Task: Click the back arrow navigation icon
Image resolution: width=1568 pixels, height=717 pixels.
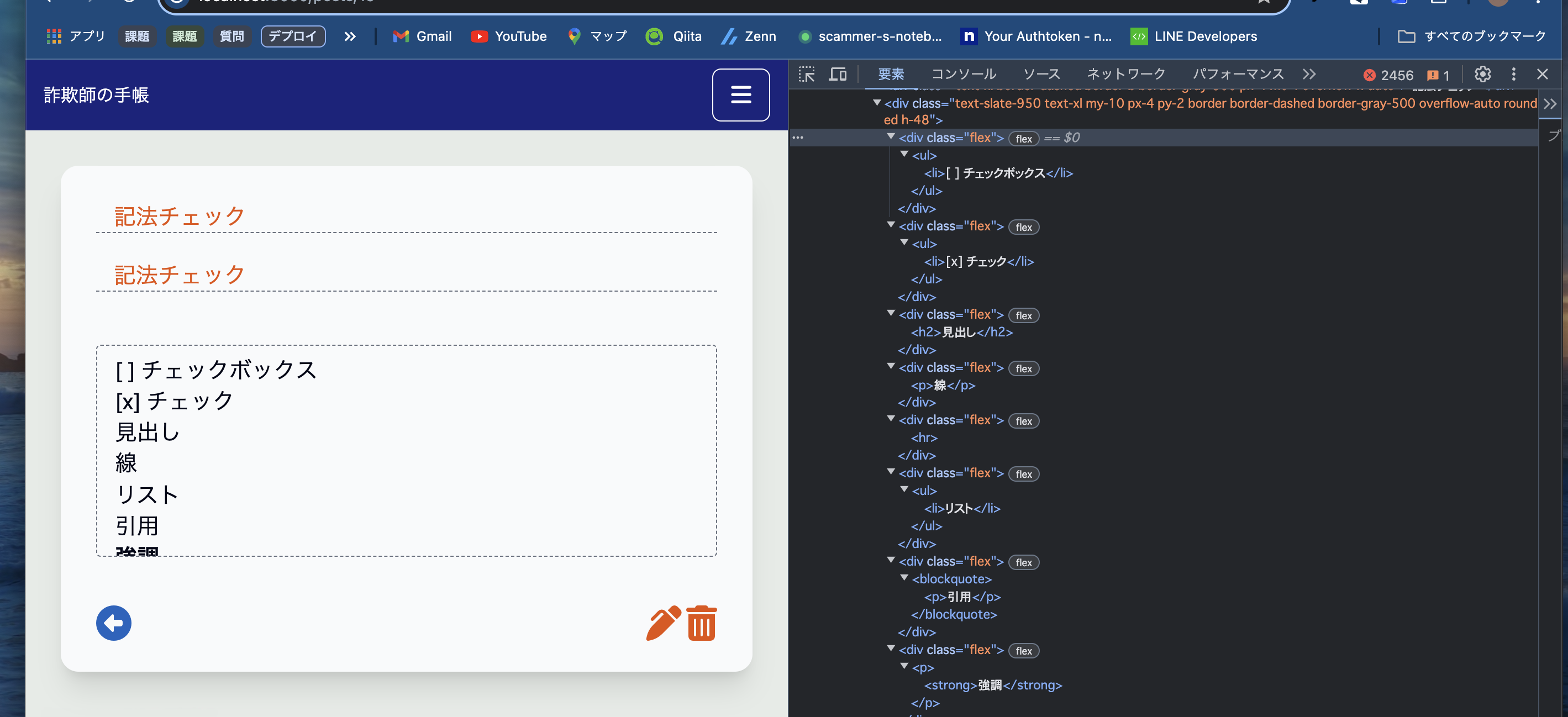Action: (113, 622)
